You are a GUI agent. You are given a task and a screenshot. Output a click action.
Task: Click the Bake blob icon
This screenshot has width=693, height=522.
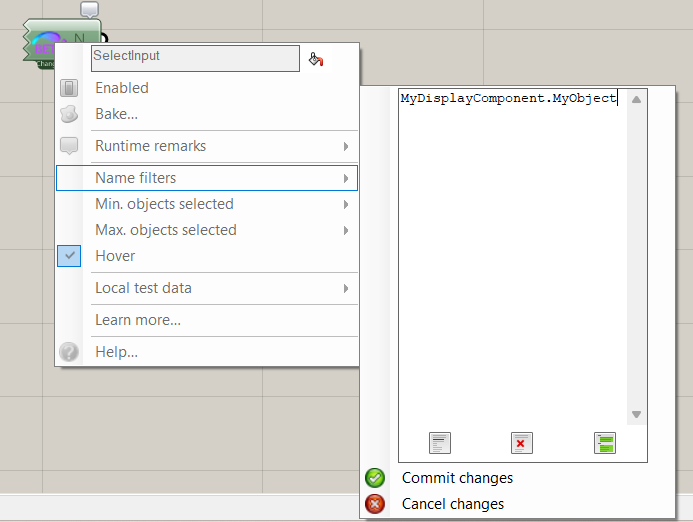(x=69, y=114)
